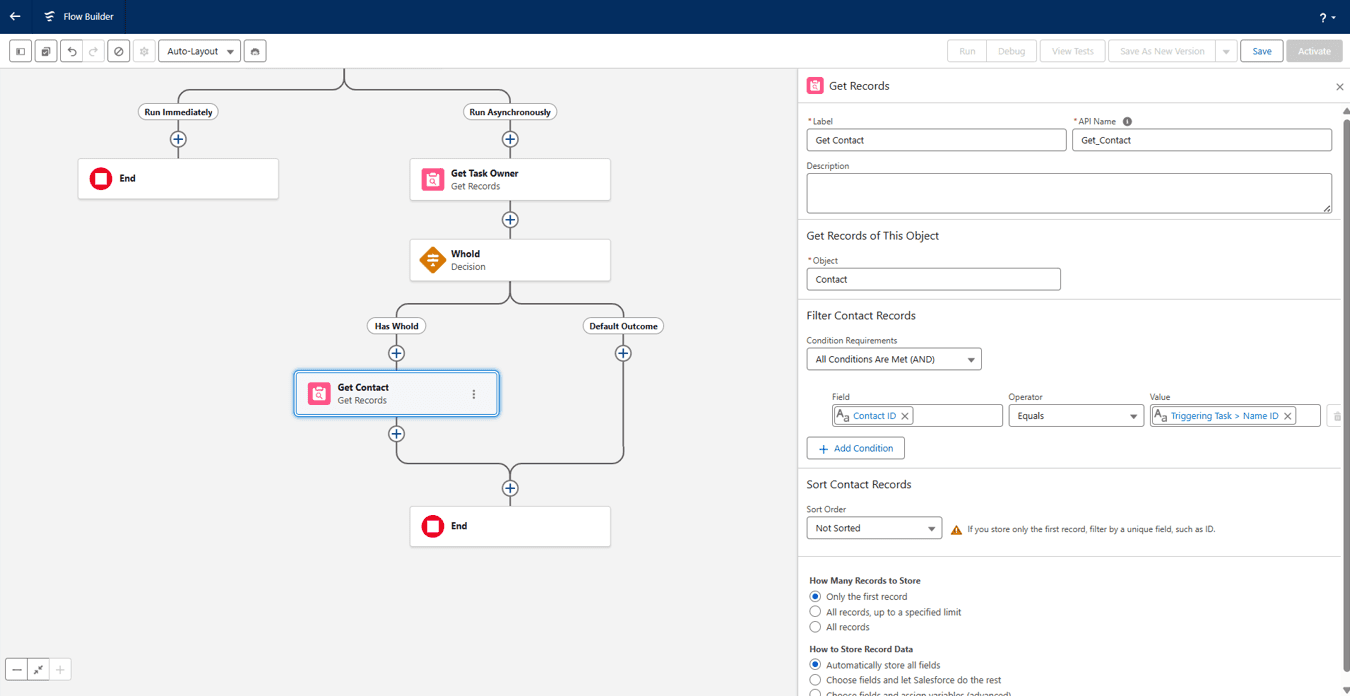Image resolution: width=1350 pixels, height=696 pixels.
Task: Click Save As New Version
Action: (x=1162, y=51)
